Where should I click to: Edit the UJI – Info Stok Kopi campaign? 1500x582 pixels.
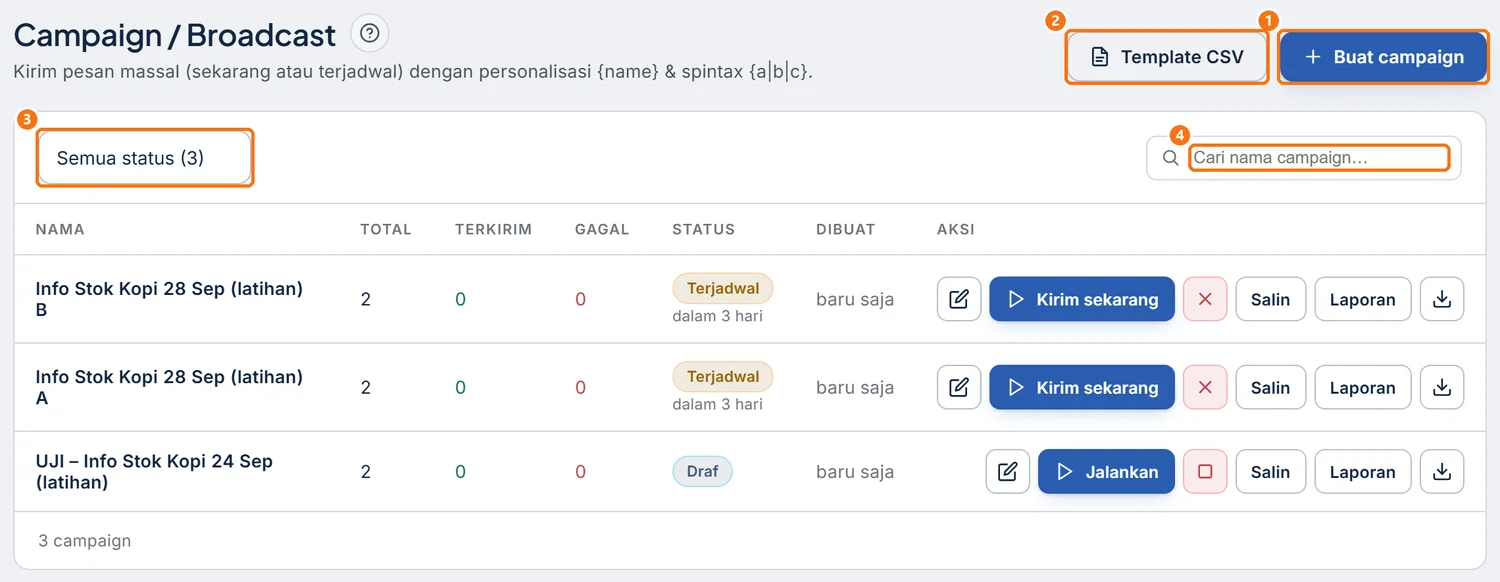pos(1008,471)
